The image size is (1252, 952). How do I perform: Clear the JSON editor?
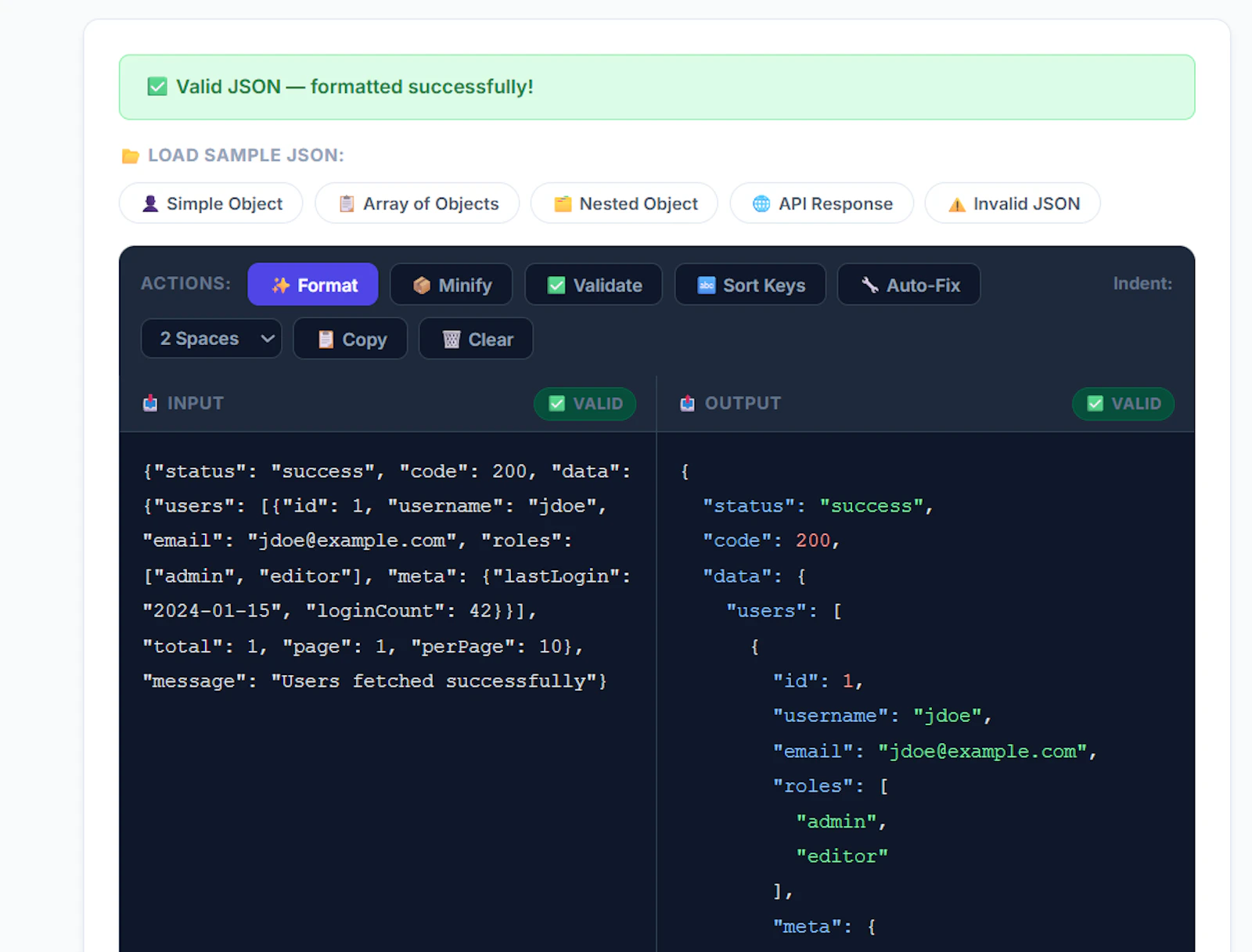(477, 339)
